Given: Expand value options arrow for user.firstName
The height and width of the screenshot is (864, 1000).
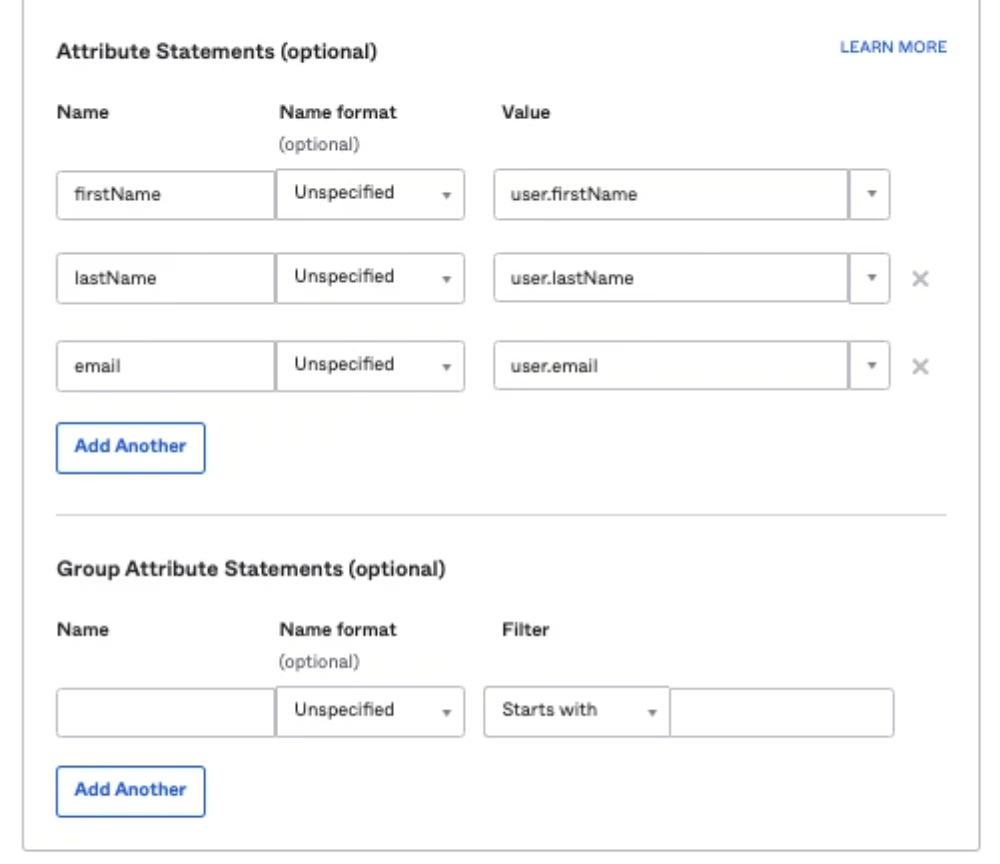Looking at the screenshot, I should 870,194.
